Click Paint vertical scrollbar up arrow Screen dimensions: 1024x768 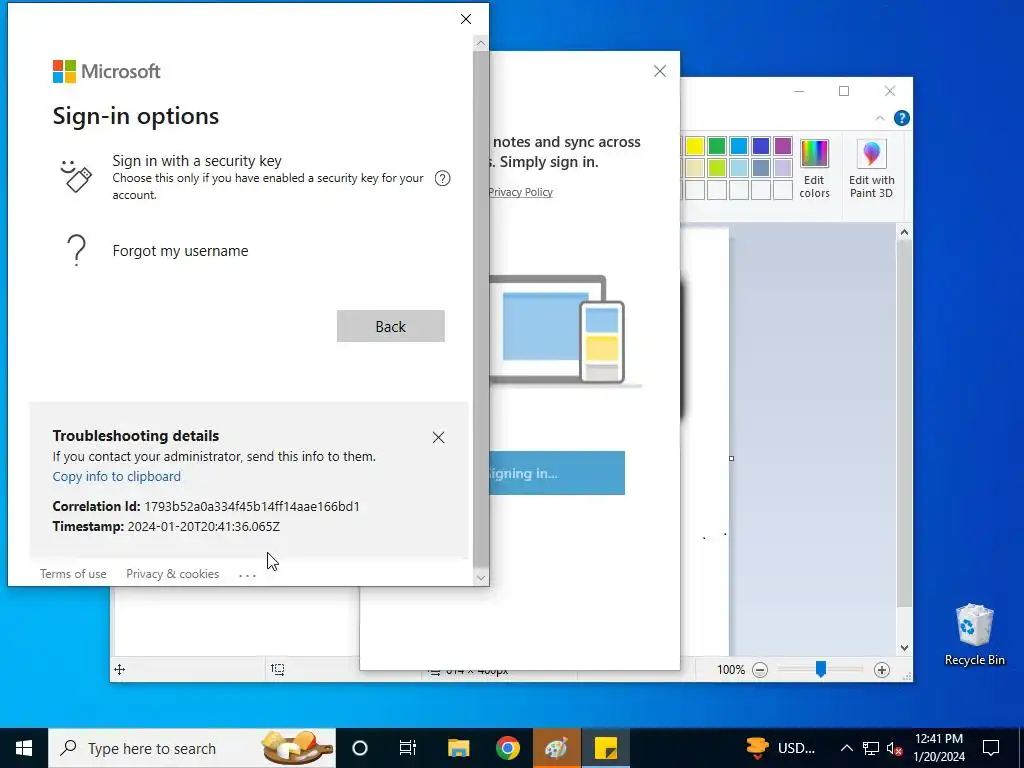[x=904, y=232]
